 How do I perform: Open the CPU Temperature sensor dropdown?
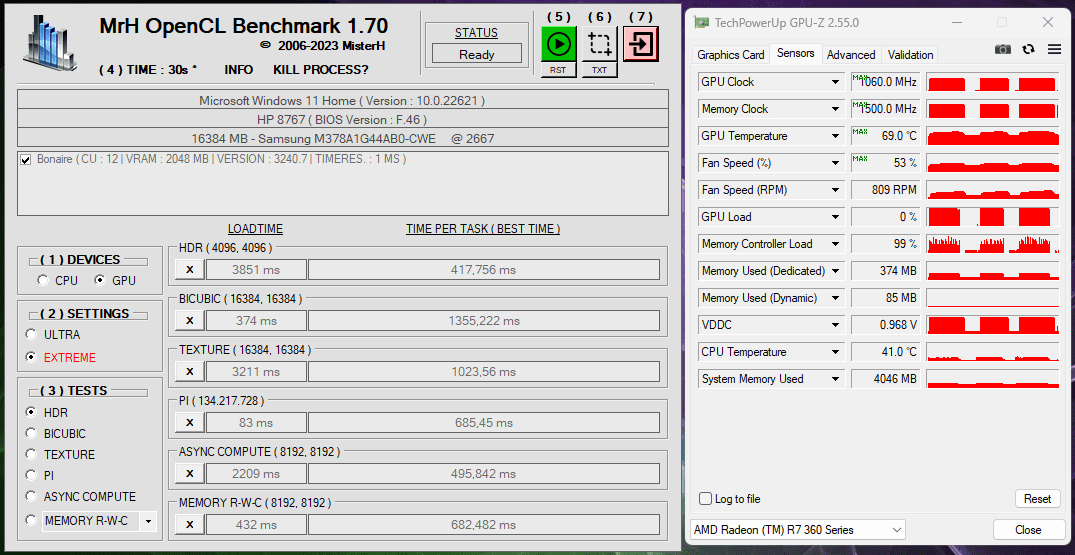(835, 352)
